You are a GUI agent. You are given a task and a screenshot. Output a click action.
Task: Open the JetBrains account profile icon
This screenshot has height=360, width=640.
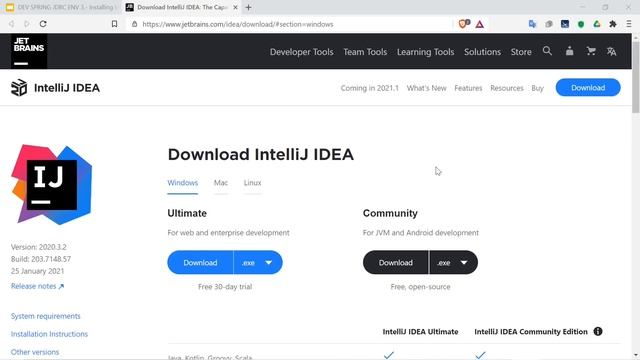tap(569, 51)
